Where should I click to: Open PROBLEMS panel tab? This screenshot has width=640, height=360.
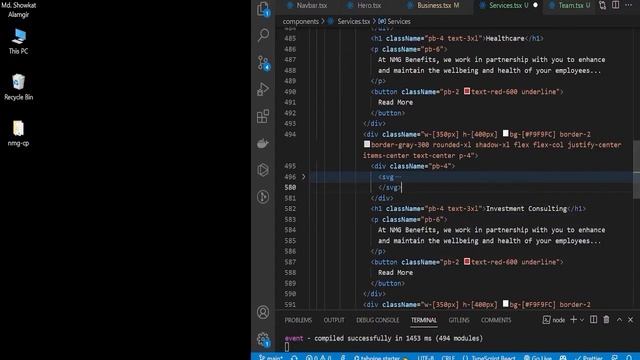[298, 320]
